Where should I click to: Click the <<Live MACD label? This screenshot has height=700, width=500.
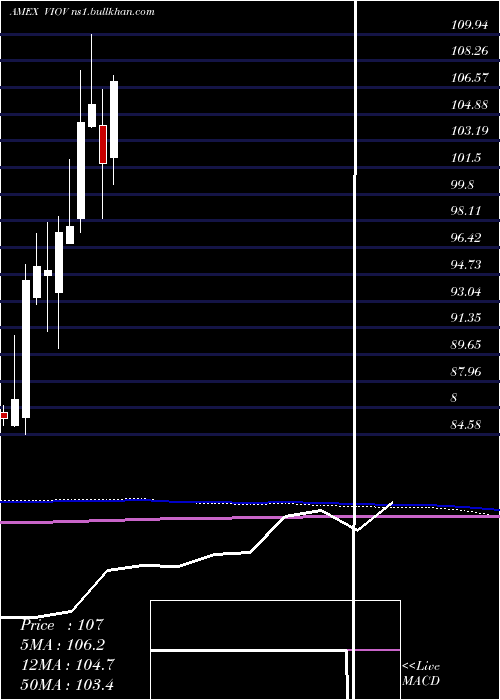[421, 673]
